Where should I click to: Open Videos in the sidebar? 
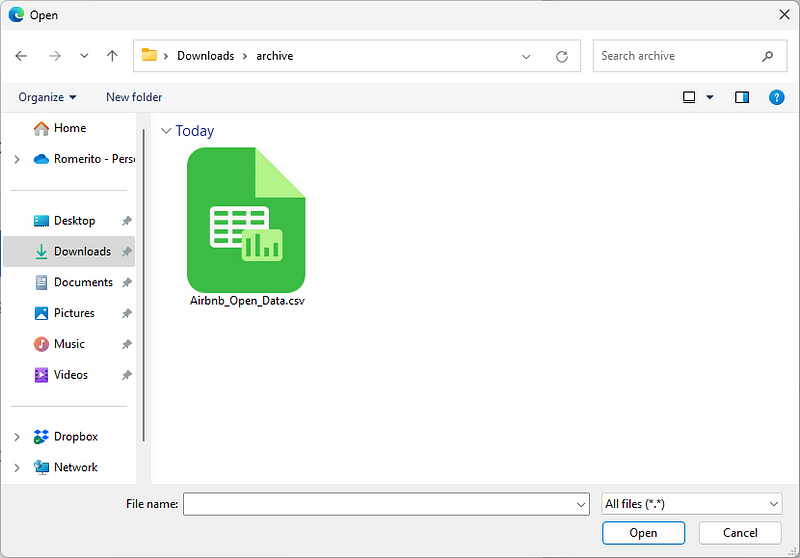pyautogui.click(x=60, y=375)
